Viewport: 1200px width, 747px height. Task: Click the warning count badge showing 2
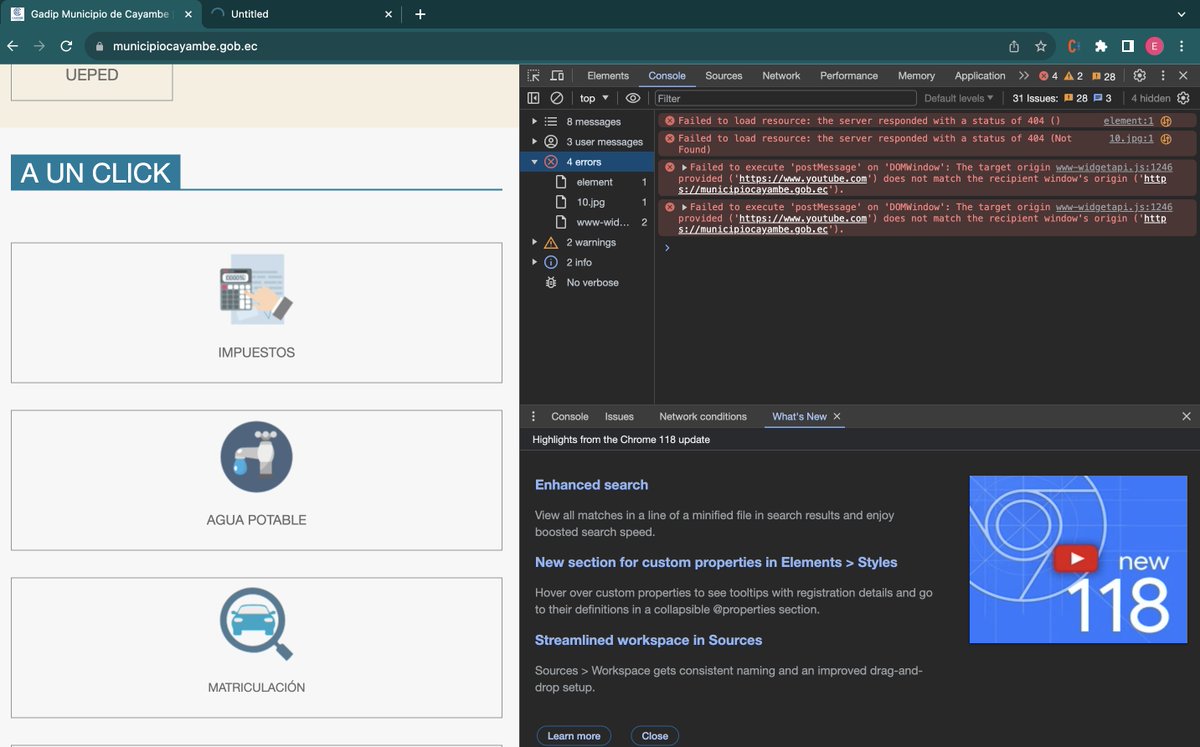(x=1073, y=76)
